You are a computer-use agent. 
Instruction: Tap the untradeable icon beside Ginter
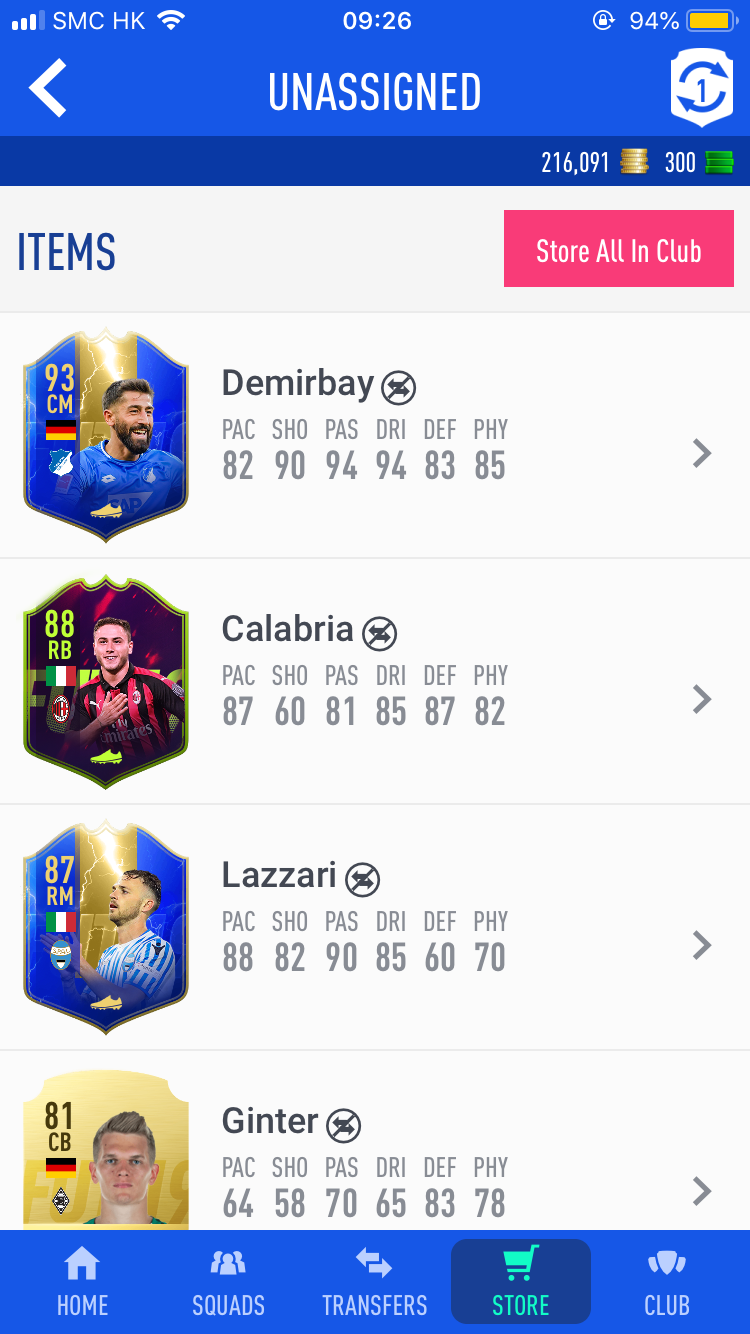[343, 1125]
